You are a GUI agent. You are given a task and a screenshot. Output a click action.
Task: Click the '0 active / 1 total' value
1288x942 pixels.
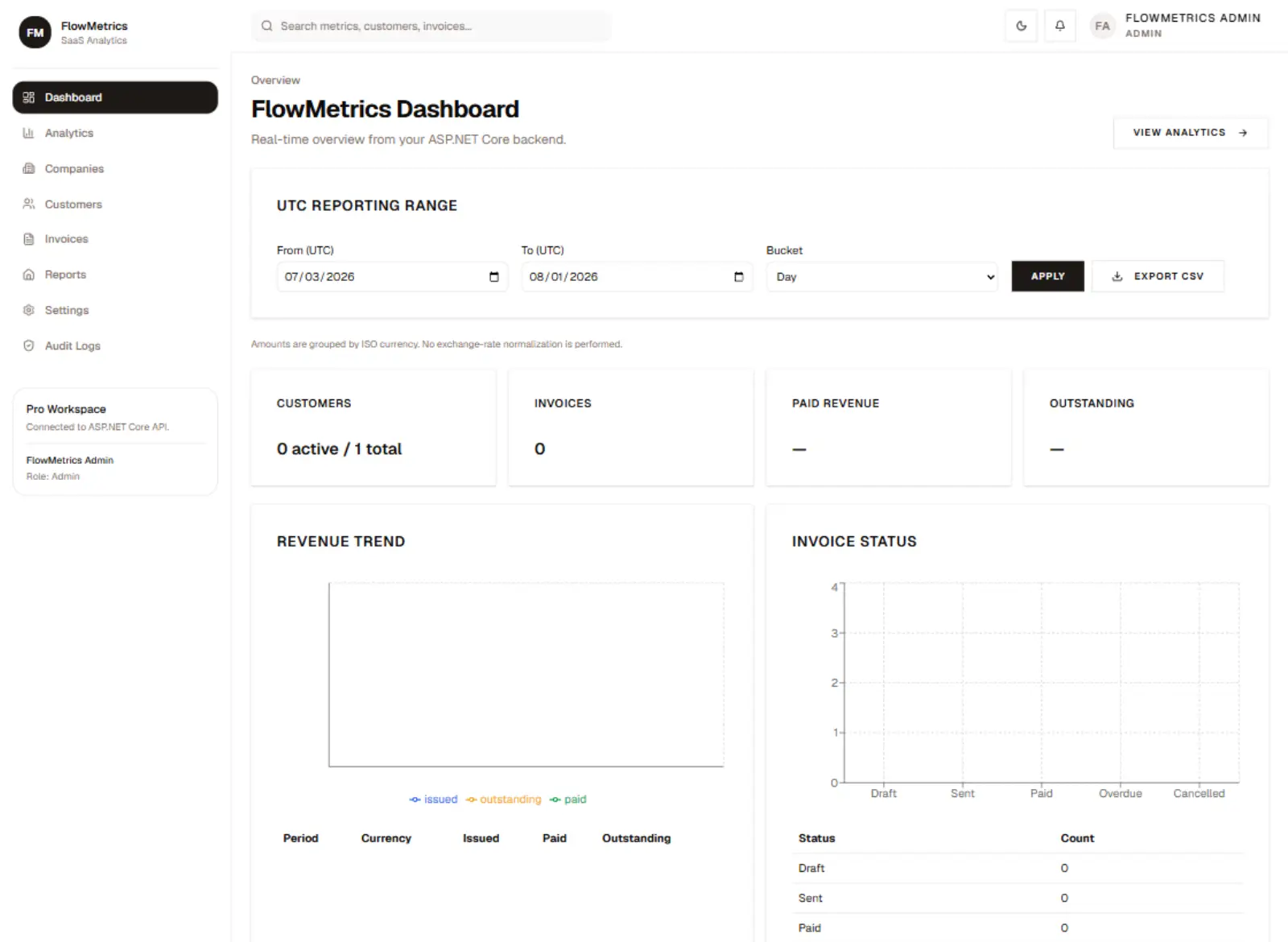pyautogui.click(x=339, y=449)
